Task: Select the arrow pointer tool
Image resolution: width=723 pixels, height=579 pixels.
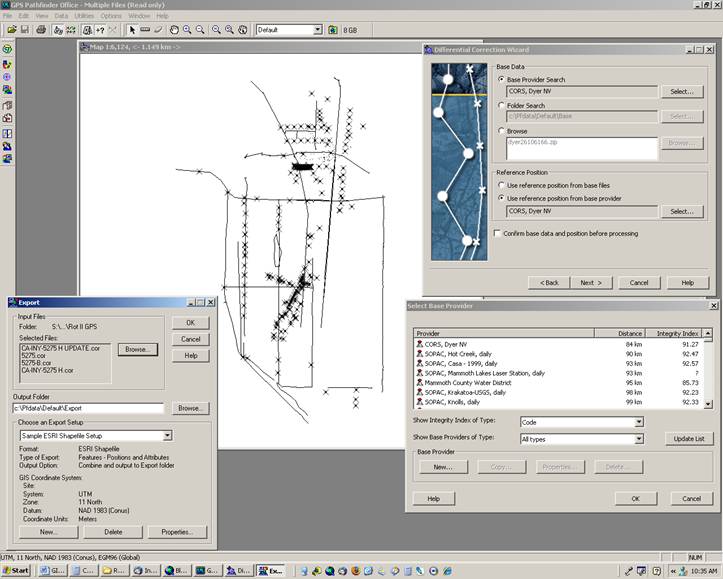Action: point(132,30)
